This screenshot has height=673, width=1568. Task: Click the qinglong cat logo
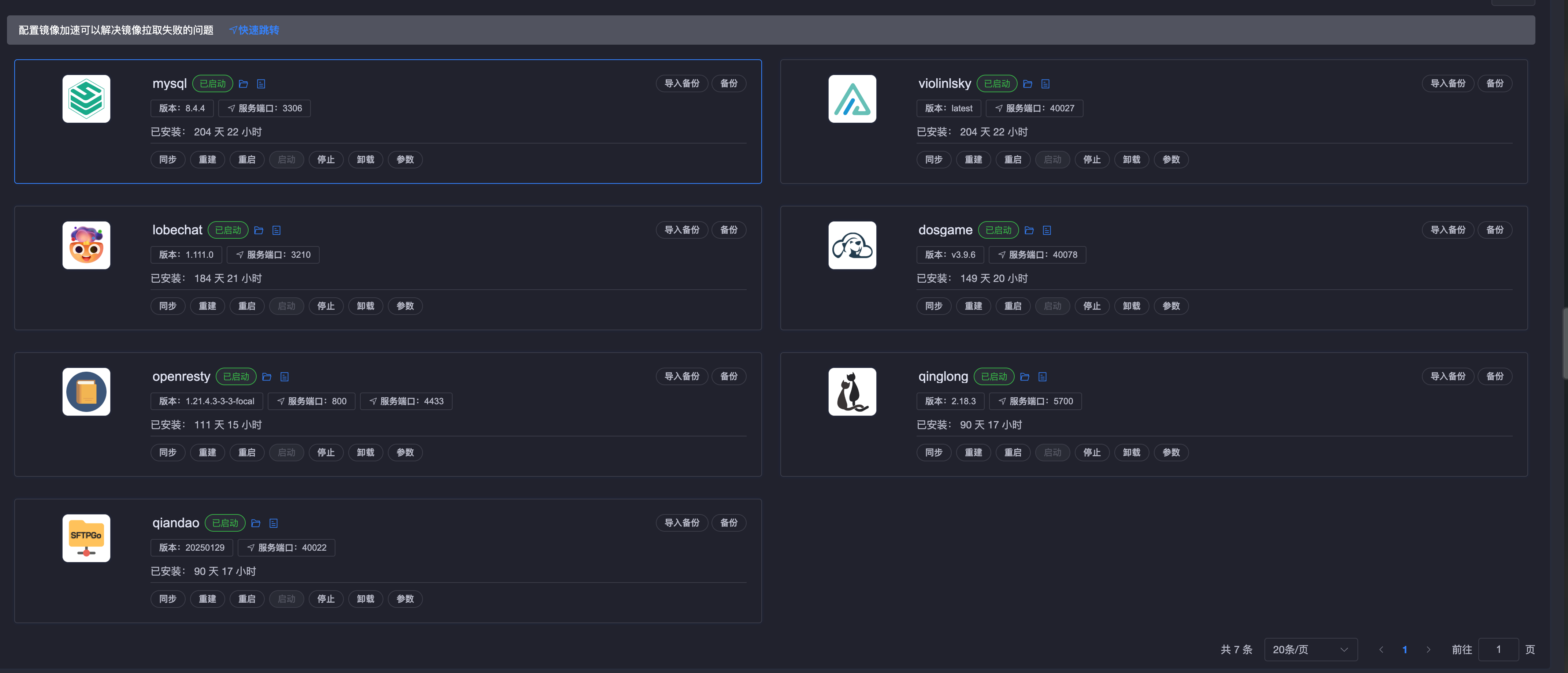pos(852,392)
